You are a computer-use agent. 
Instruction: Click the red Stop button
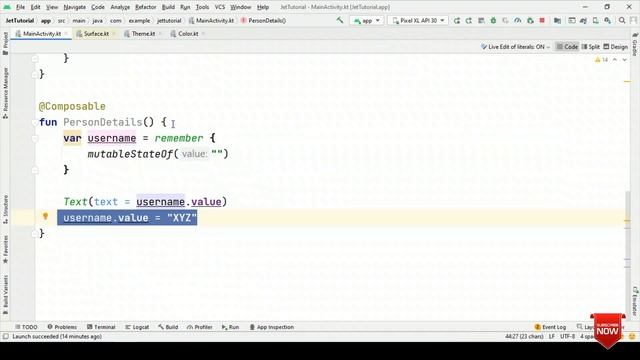542,20
